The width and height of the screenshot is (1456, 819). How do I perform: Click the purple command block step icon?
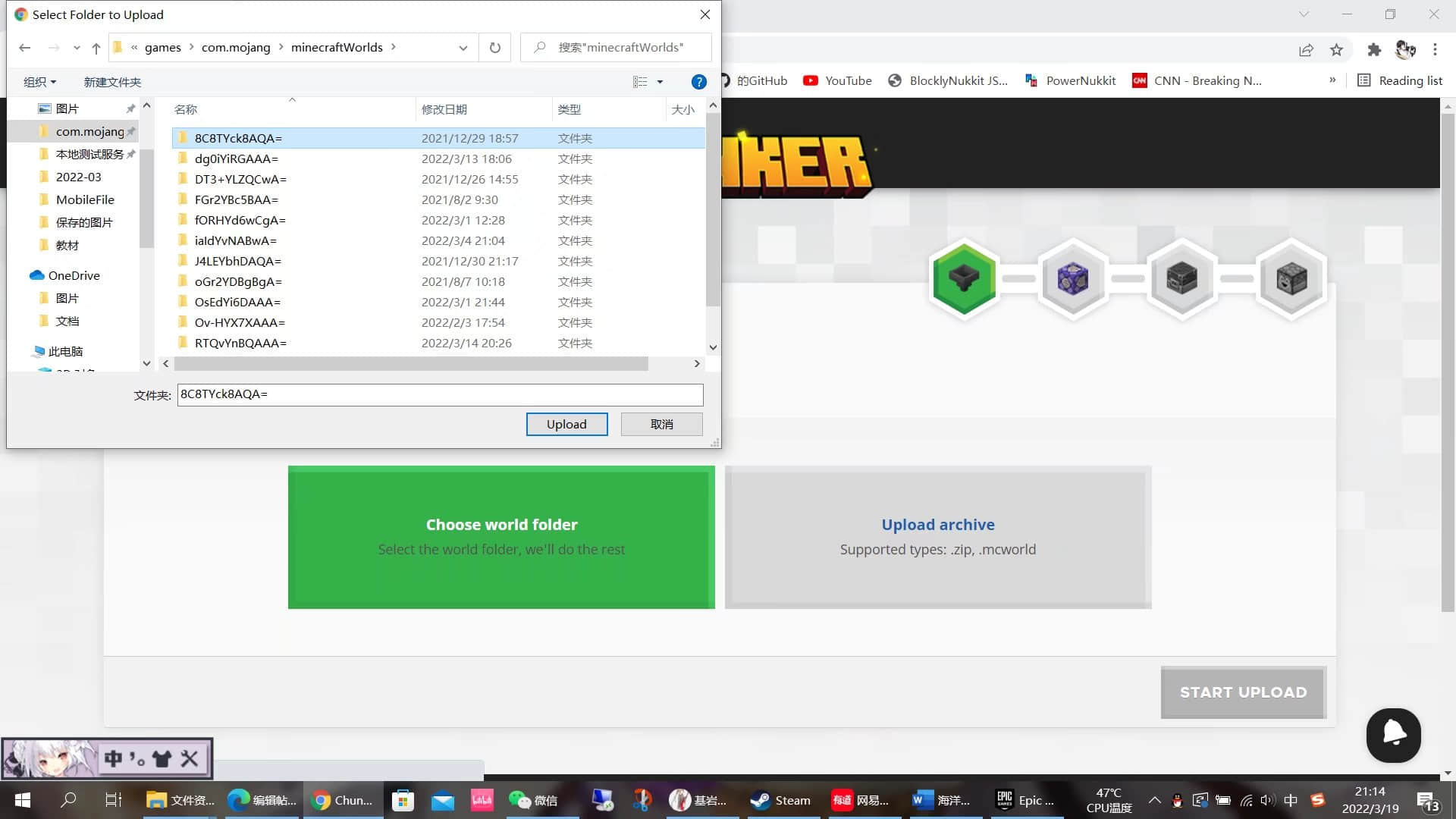[x=1073, y=279]
